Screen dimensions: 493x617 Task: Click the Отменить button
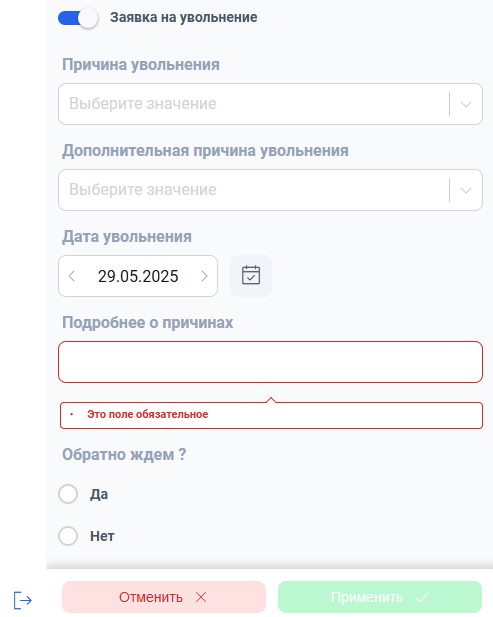coord(164,597)
